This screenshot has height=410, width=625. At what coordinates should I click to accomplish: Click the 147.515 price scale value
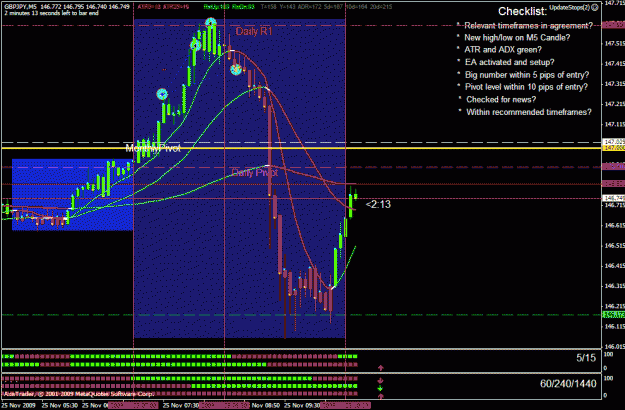[x=614, y=43]
